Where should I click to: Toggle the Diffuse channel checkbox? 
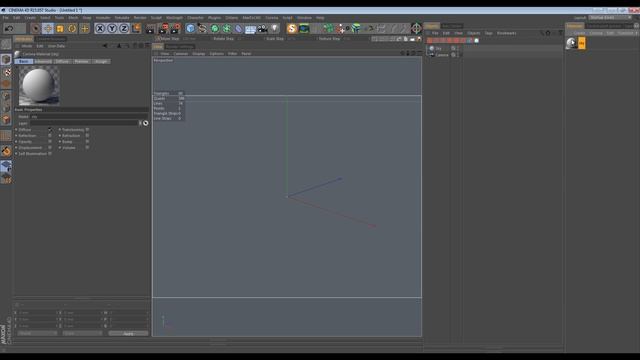[x=50, y=130]
